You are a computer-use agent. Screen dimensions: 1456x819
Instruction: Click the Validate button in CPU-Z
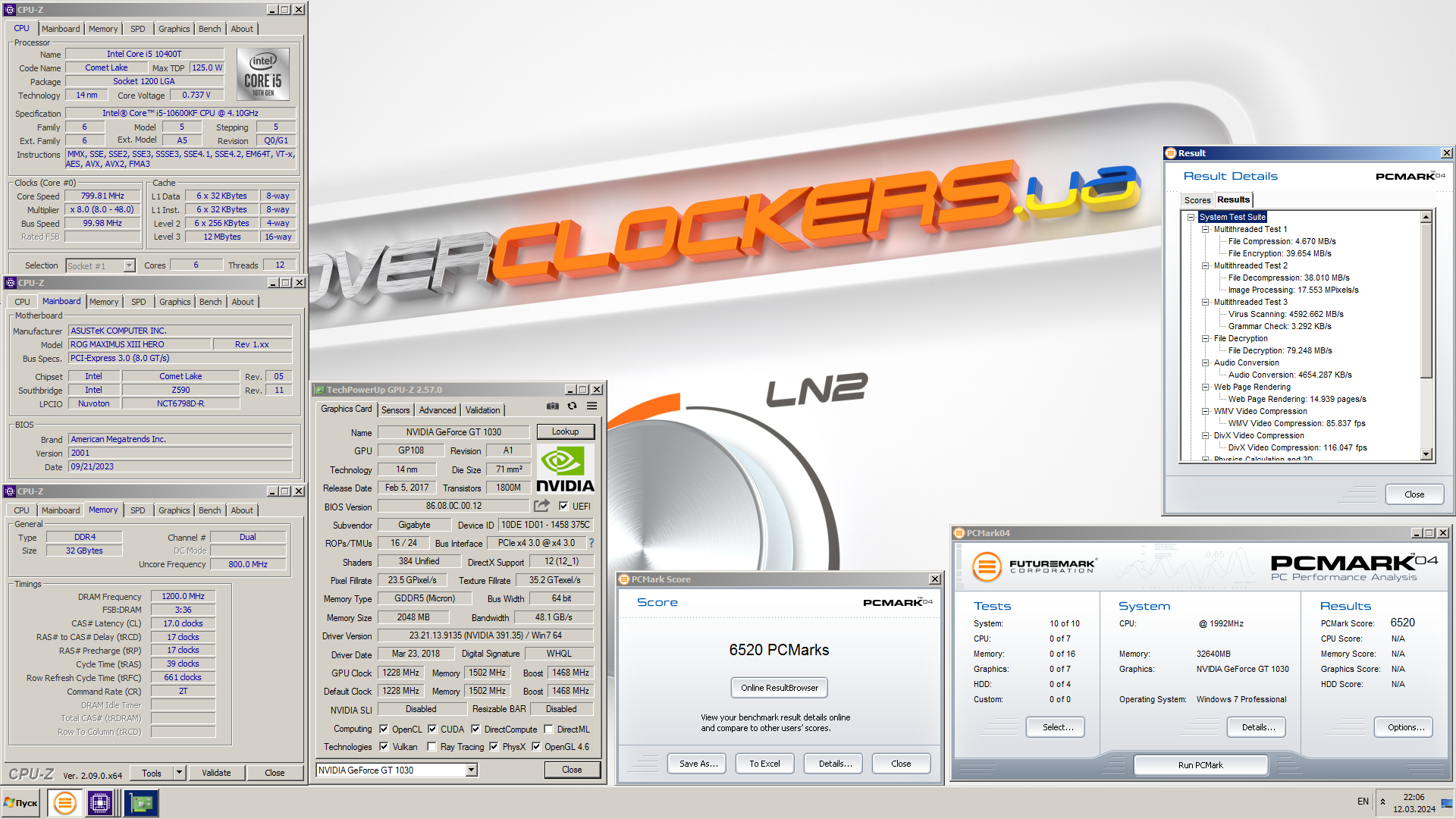[x=216, y=773]
